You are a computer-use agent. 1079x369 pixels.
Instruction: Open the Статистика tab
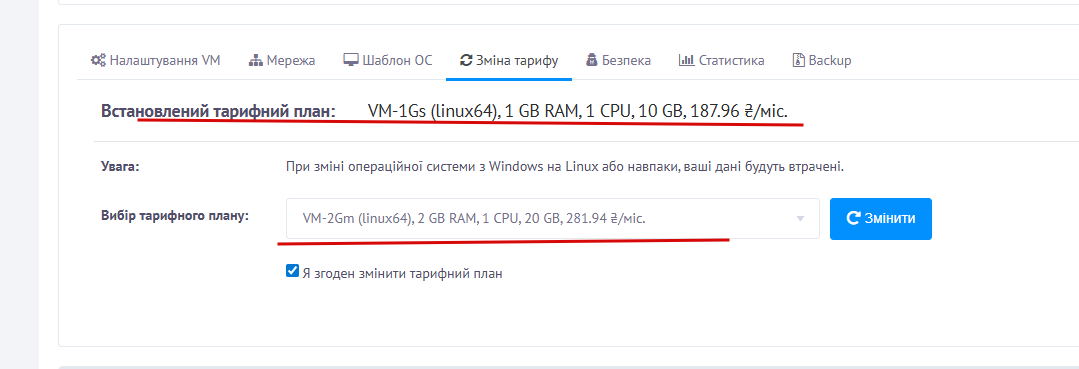click(721, 61)
